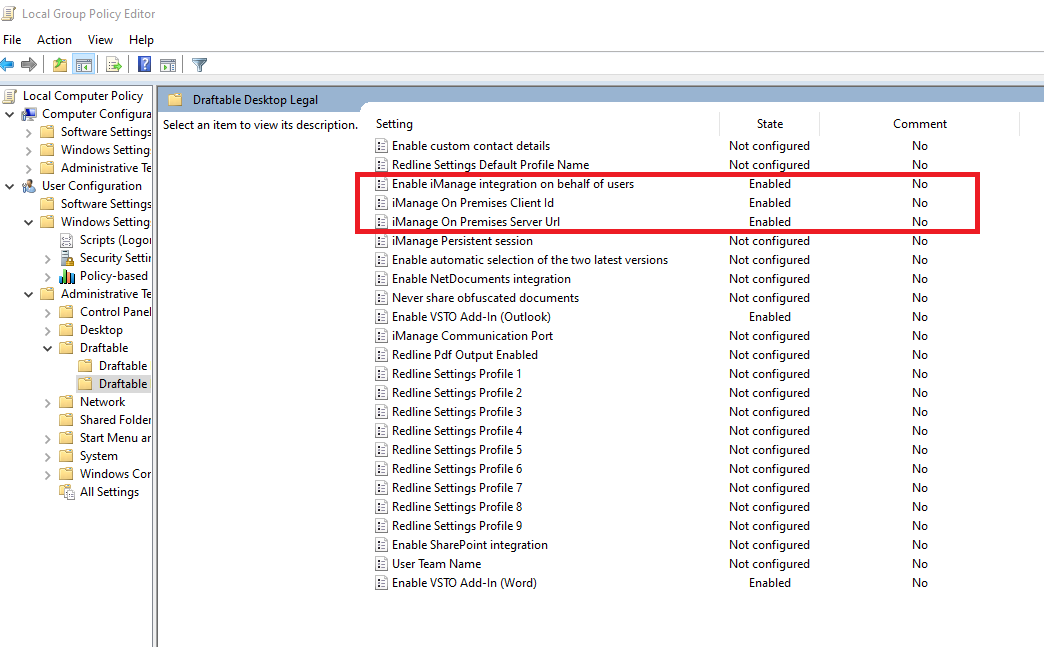
Task: Collapse Windows Settings under User Configuration
Action: coord(29,222)
